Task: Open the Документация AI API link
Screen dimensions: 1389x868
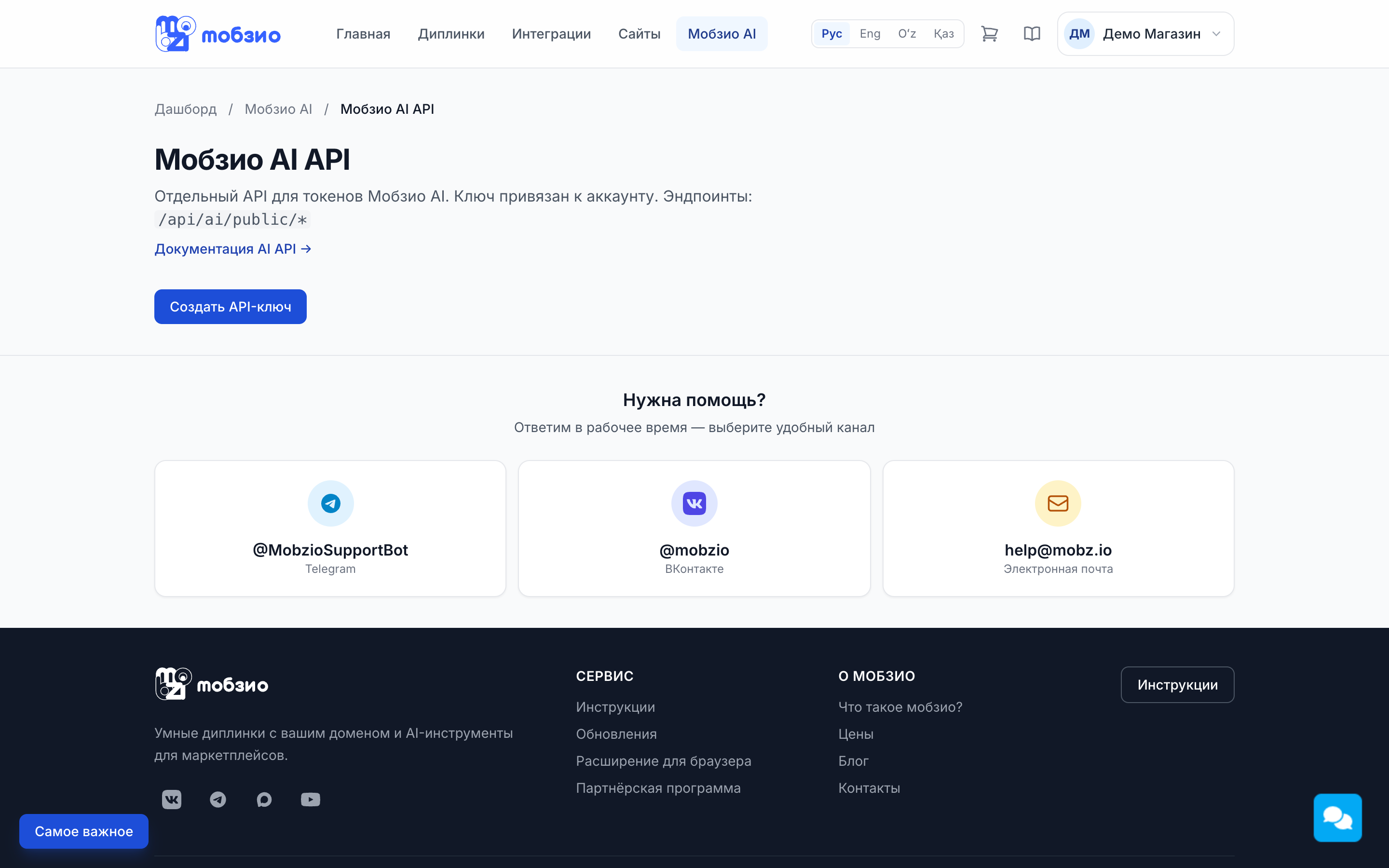Action: [233, 248]
